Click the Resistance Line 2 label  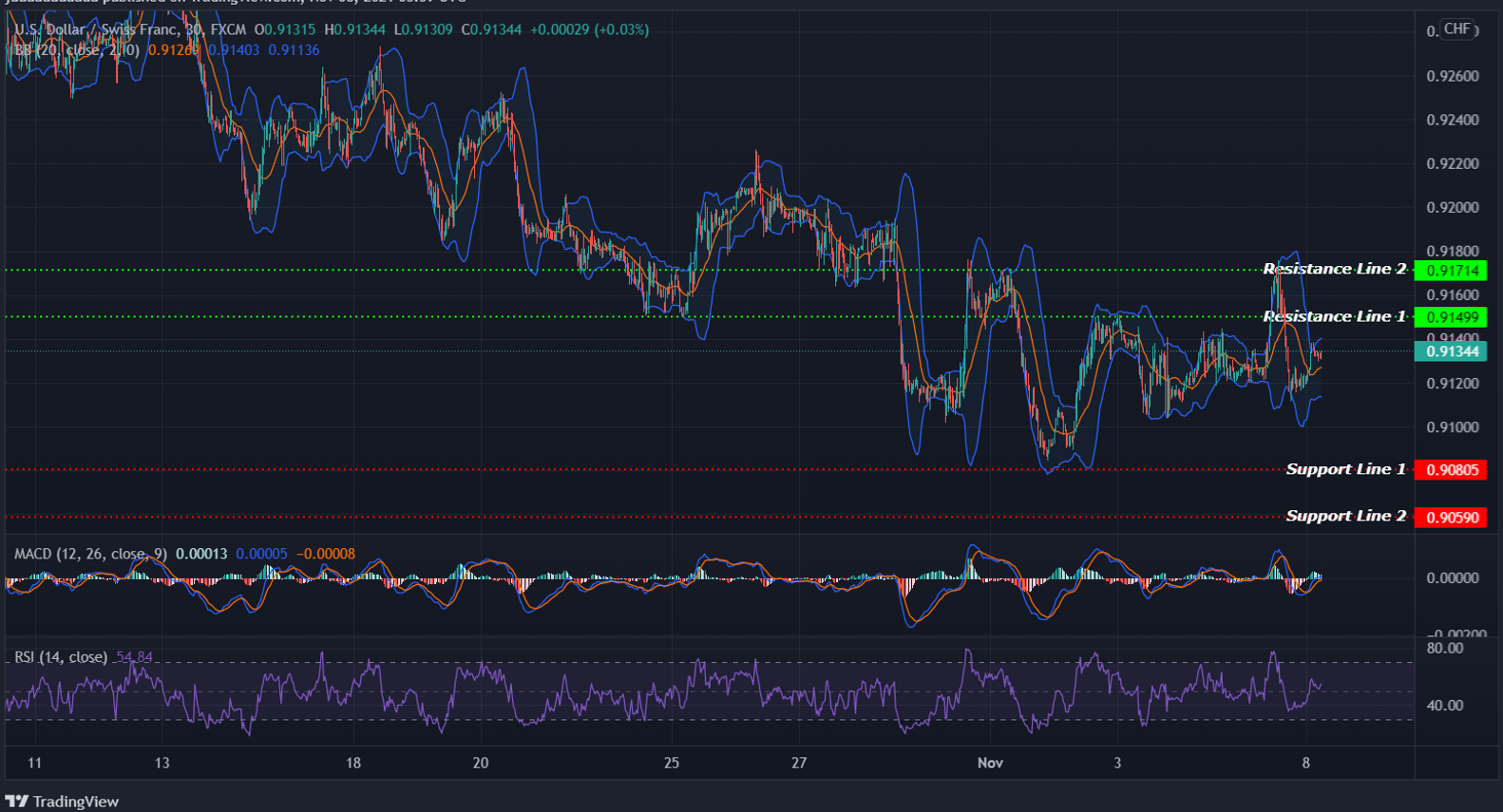(x=1335, y=269)
